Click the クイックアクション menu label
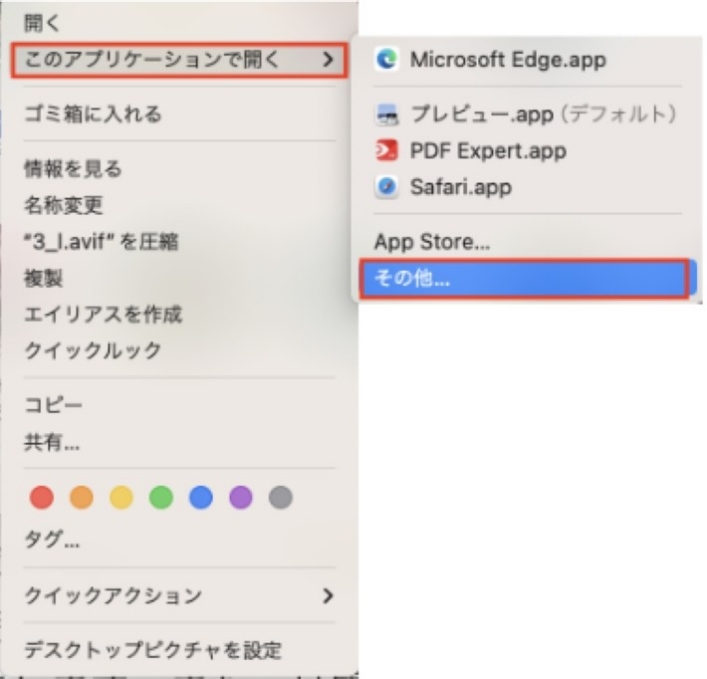Viewport: 707px width, 679px height. (113, 596)
